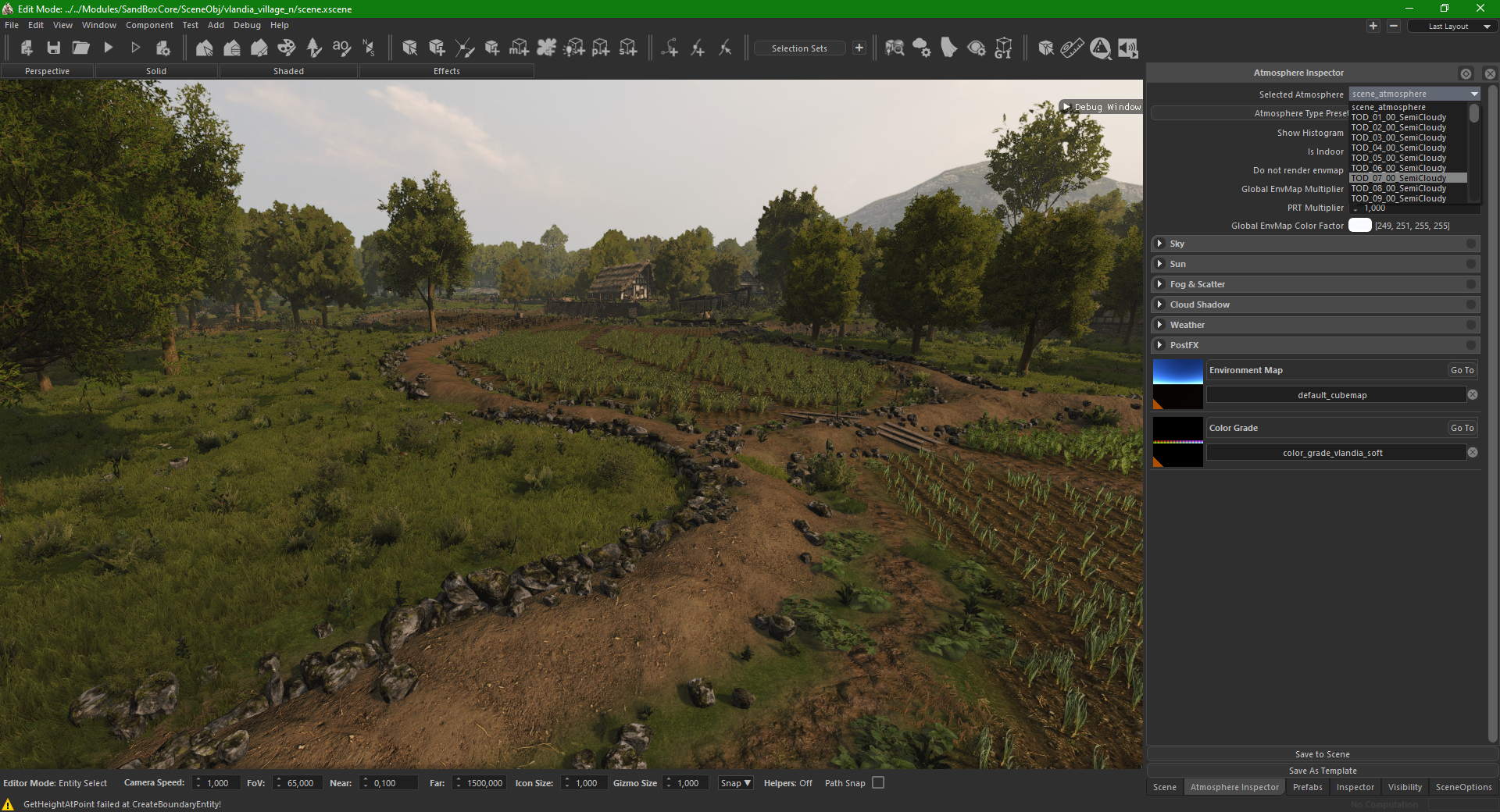Expand the Sun section
The image size is (1500, 812).
pyautogui.click(x=1160, y=264)
